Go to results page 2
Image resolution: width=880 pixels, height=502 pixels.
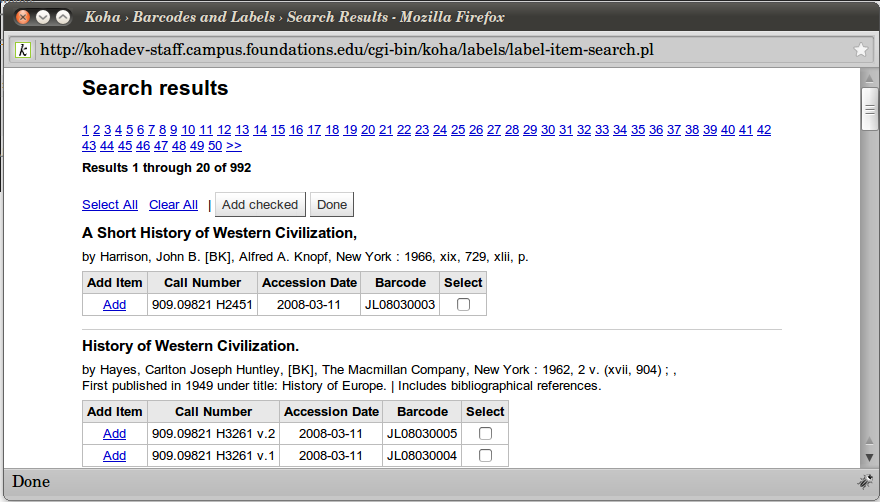pyautogui.click(x=97, y=130)
